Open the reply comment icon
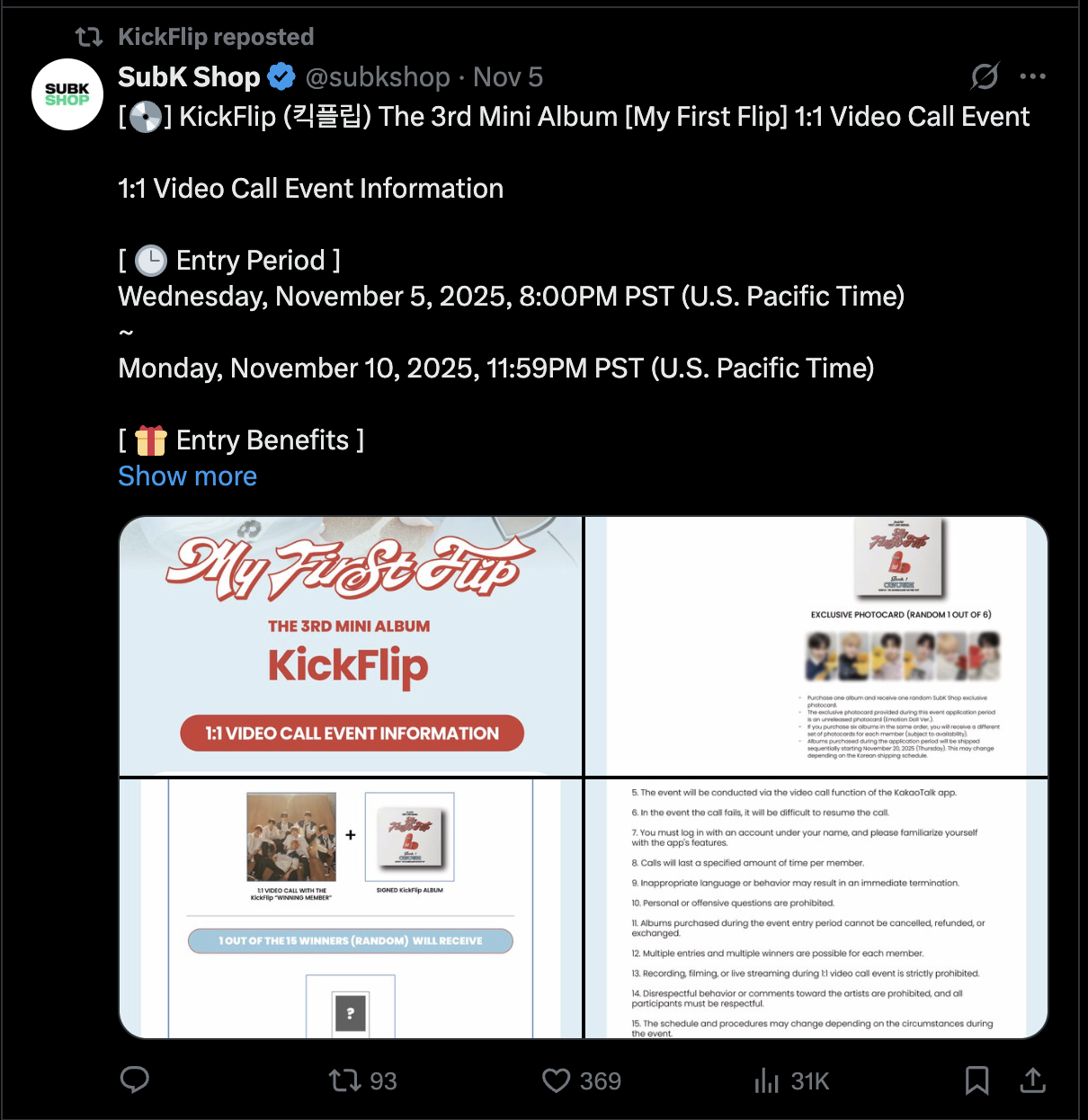 (135, 1080)
